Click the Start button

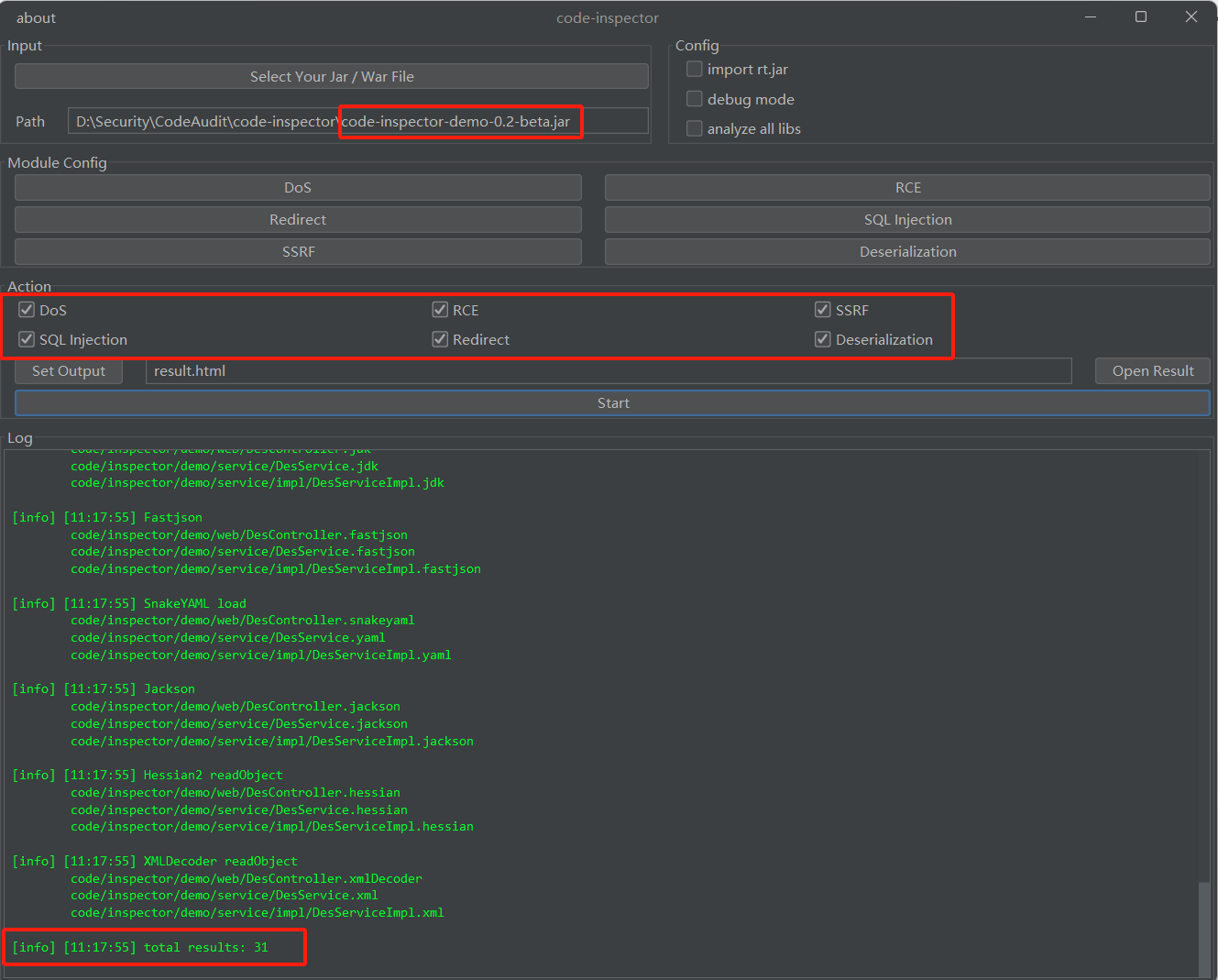pyautogui.click(x=612, y=403)
